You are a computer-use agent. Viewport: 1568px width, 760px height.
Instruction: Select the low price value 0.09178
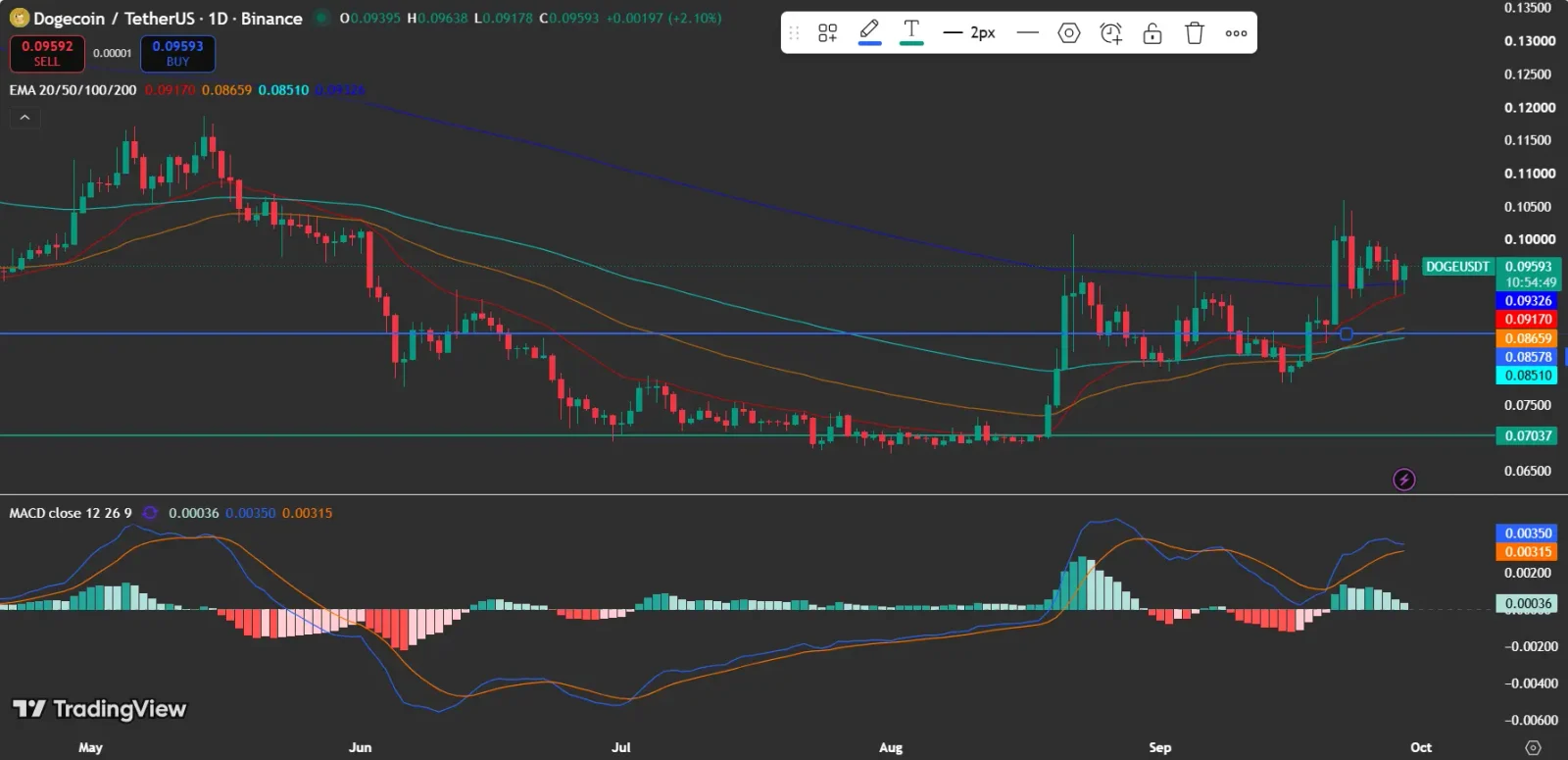(508, 19)
